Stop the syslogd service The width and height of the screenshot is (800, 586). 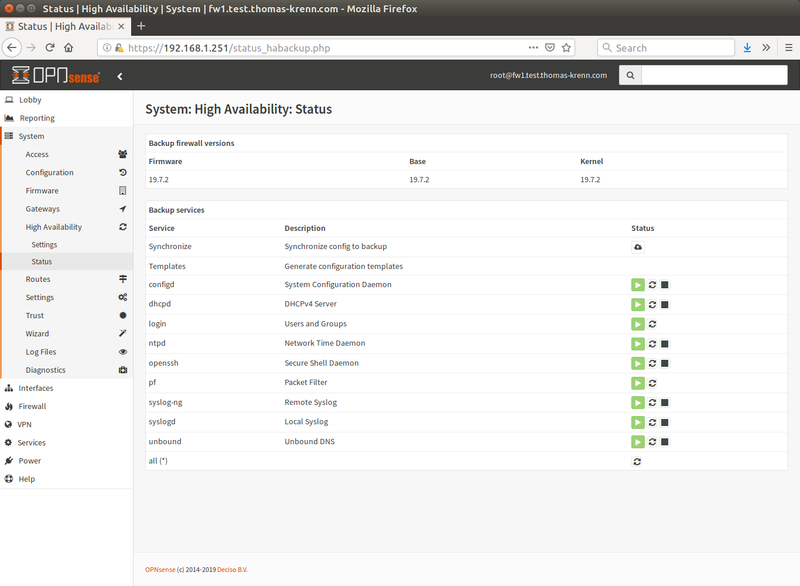click(665, 422)
